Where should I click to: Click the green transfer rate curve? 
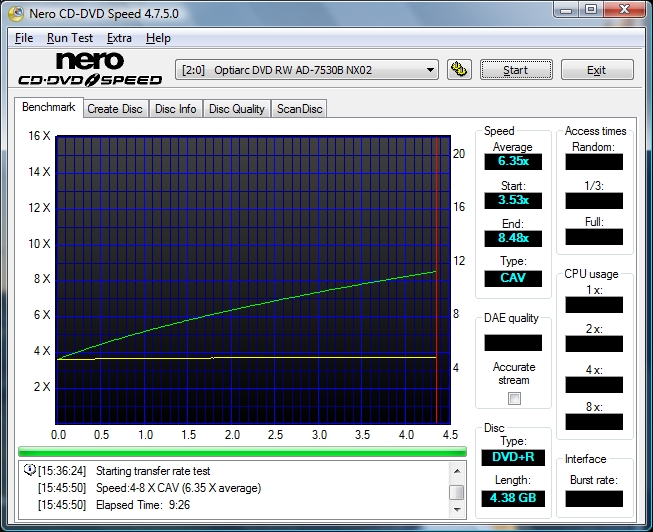(x=247, y=307)
